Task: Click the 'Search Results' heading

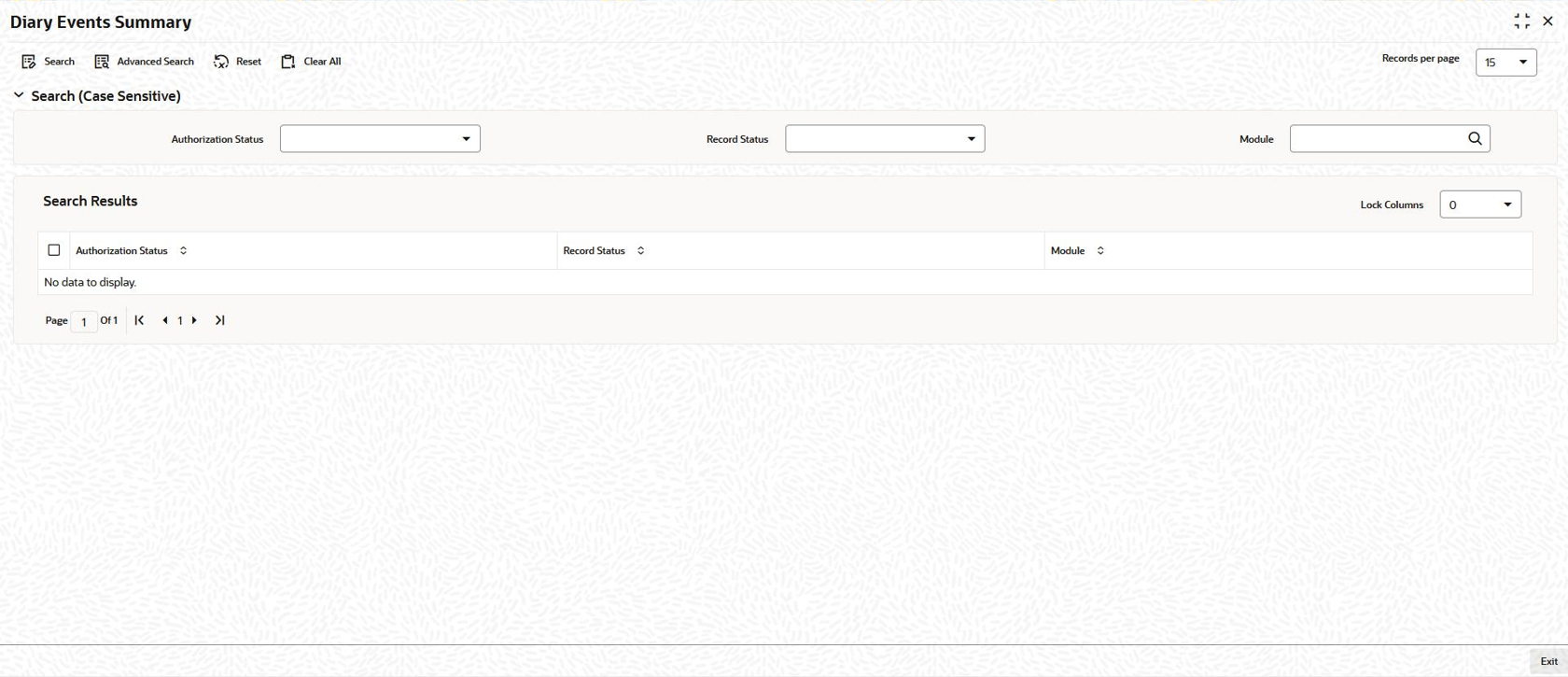Action: pyautogui.click(x=91, y=201)
